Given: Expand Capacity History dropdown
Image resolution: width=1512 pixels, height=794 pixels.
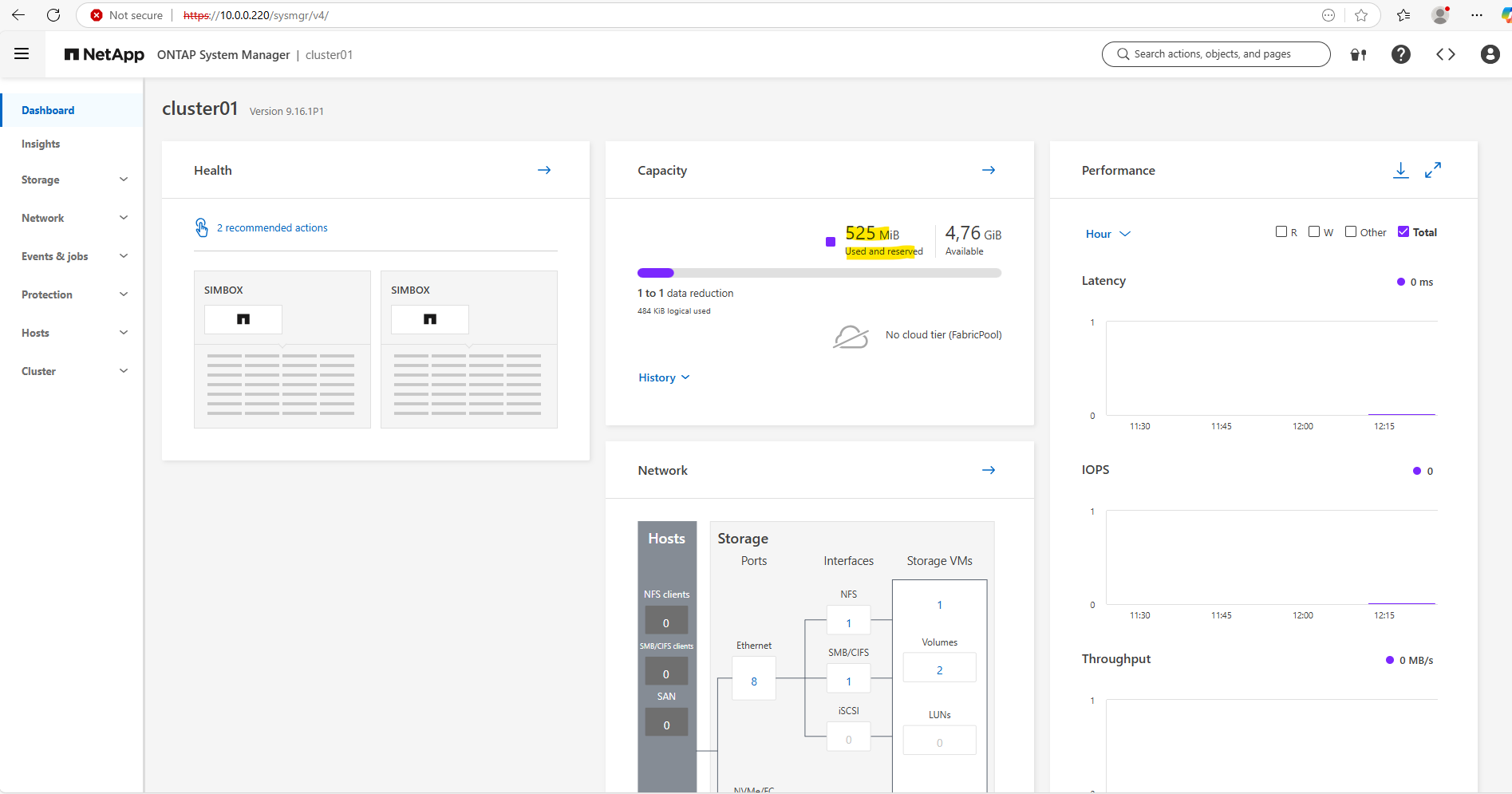Looking at the screenshot, I should click(664, 377).
